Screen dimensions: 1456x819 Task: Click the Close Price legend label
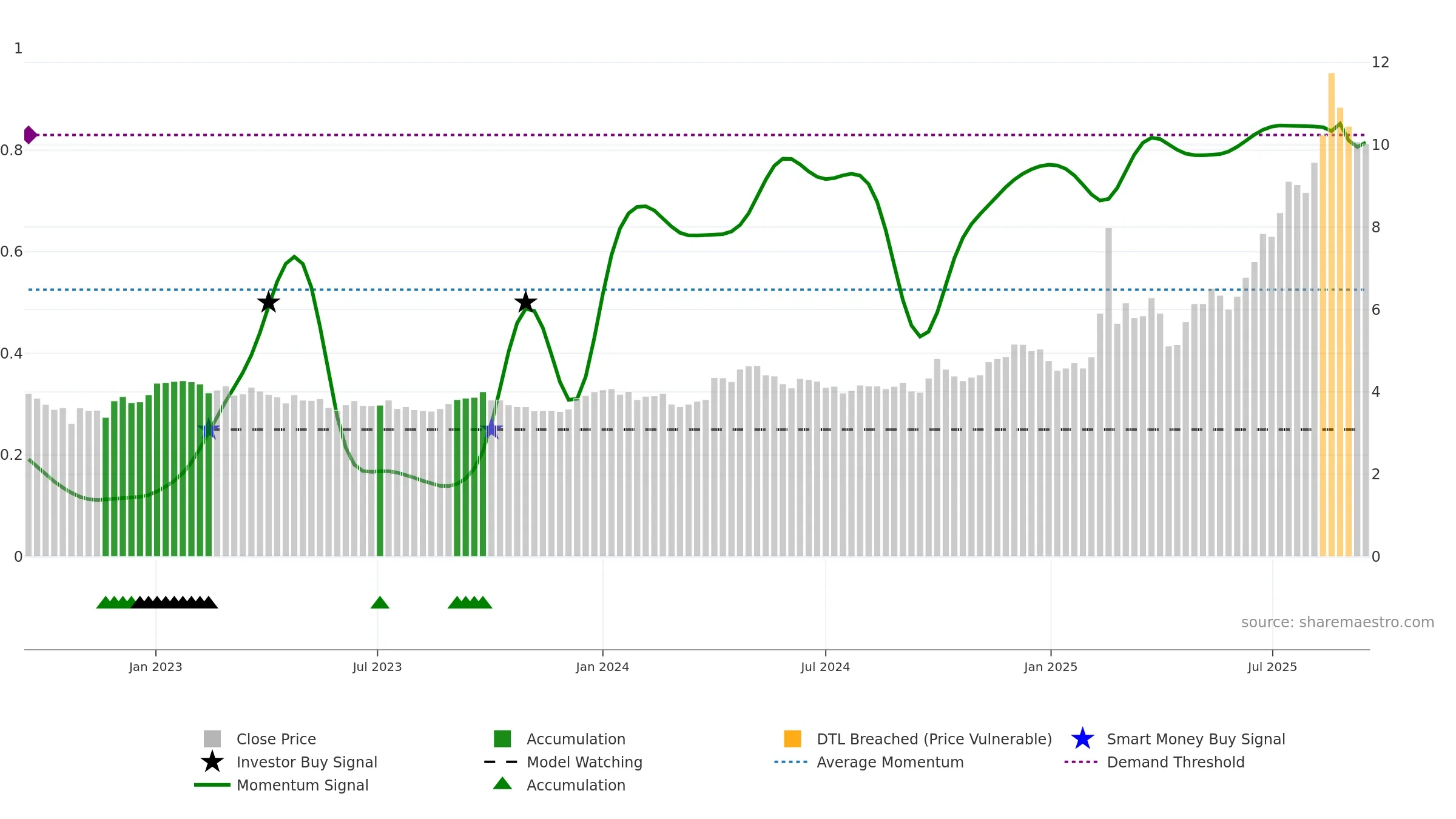click(x=276, y=739)
